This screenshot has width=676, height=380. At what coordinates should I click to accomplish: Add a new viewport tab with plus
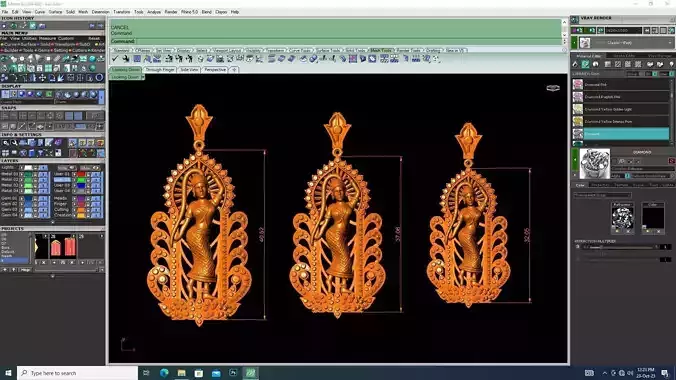coord(234,69)
